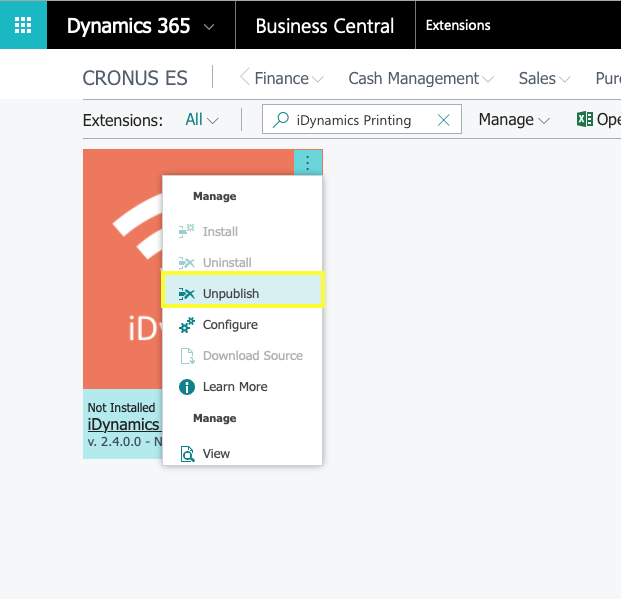Click the Learn More info icon
The width and height of the screenshot is (621, 599).
pyautogui.click(x=187, y=387)
